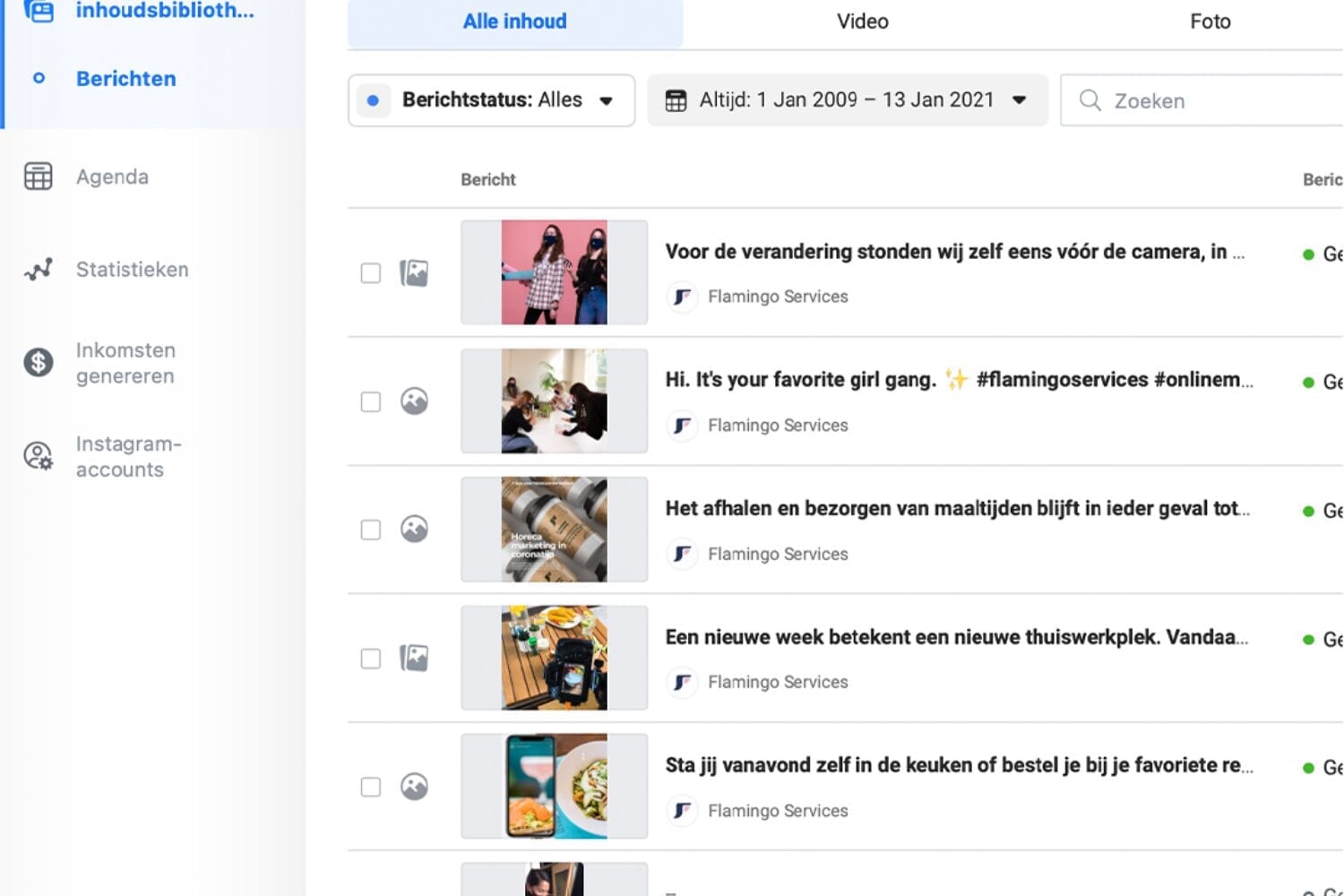Click the magnifier icon in Zoeken field
The width and height of the screenshot is (1344, 896).
1090,100
